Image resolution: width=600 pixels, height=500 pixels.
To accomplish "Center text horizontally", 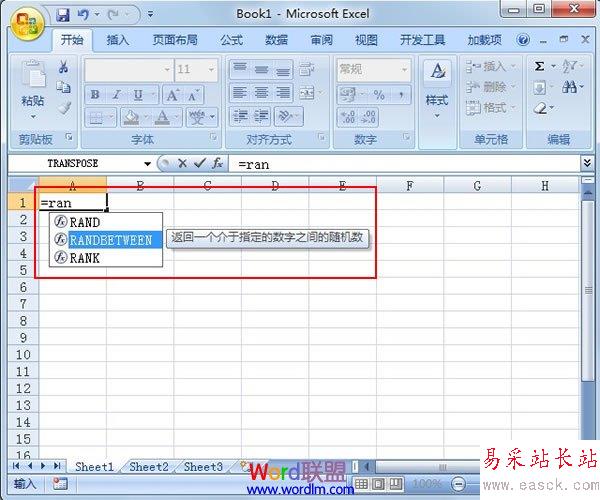I will coord(262,93).
